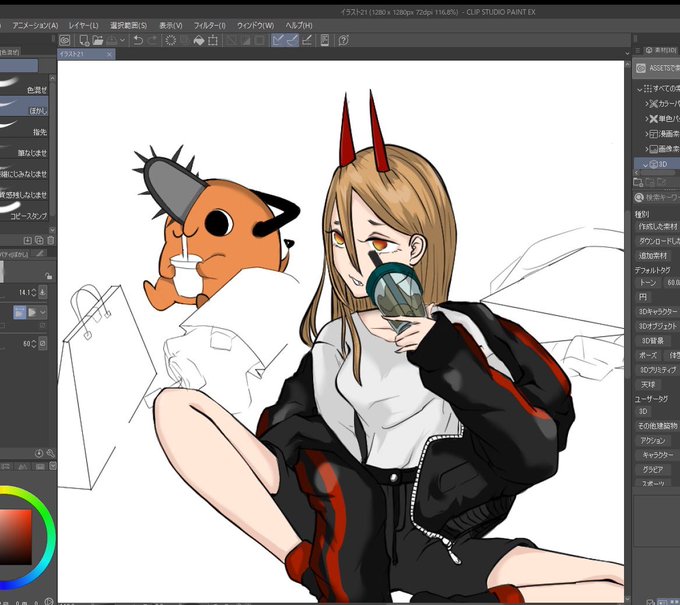Image resolution: width=680 pixels, height=605 pixels.
Task: Click the 3Dオブジェクト tag
Action: click(x=657, y=326)
